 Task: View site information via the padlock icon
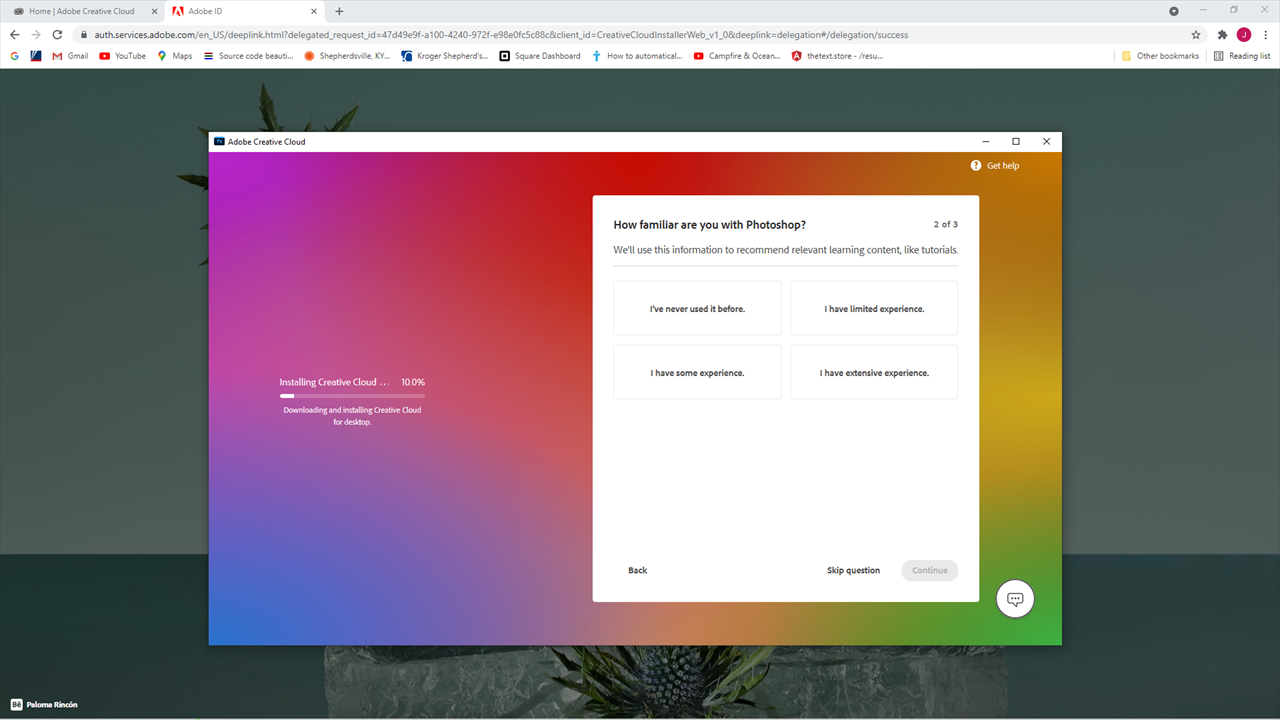click(x=84, y=35)
